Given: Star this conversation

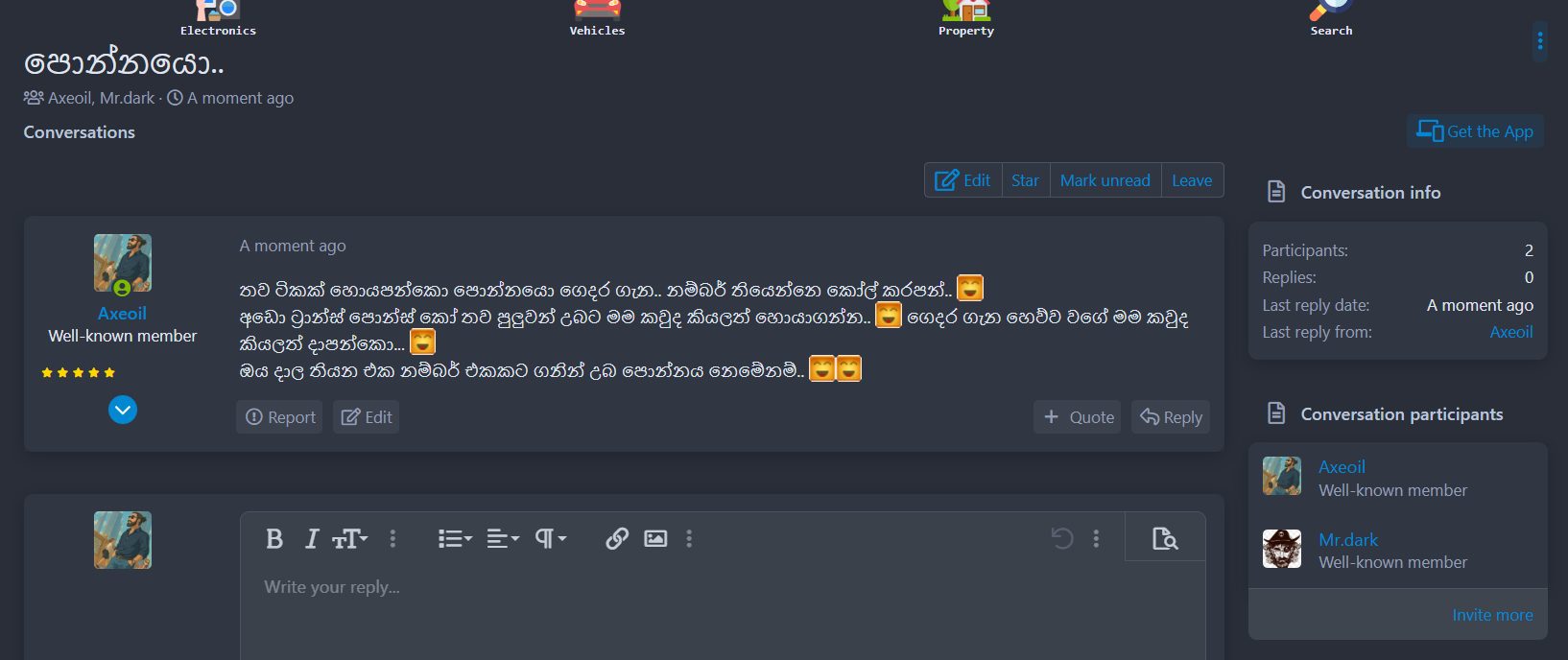Looking at the screenshot, I should click(x=1025, y=180).
